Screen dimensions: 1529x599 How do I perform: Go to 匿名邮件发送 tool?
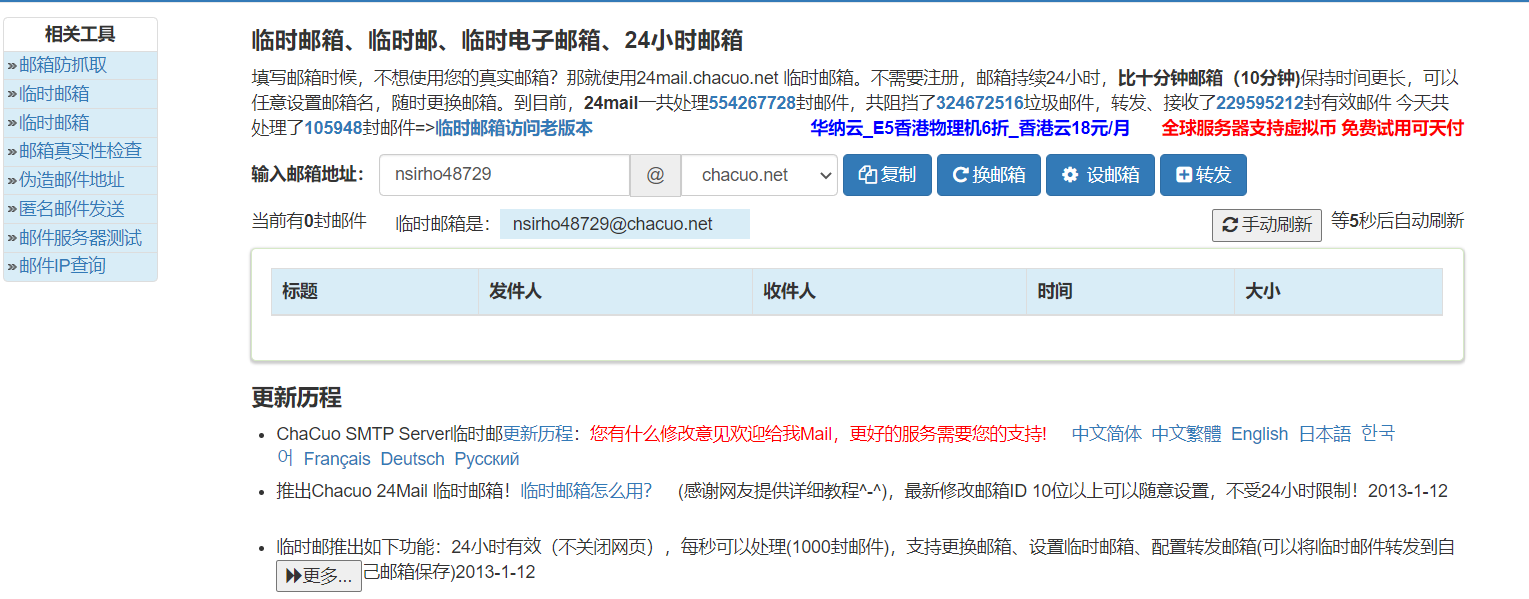[x=71, y=209]
